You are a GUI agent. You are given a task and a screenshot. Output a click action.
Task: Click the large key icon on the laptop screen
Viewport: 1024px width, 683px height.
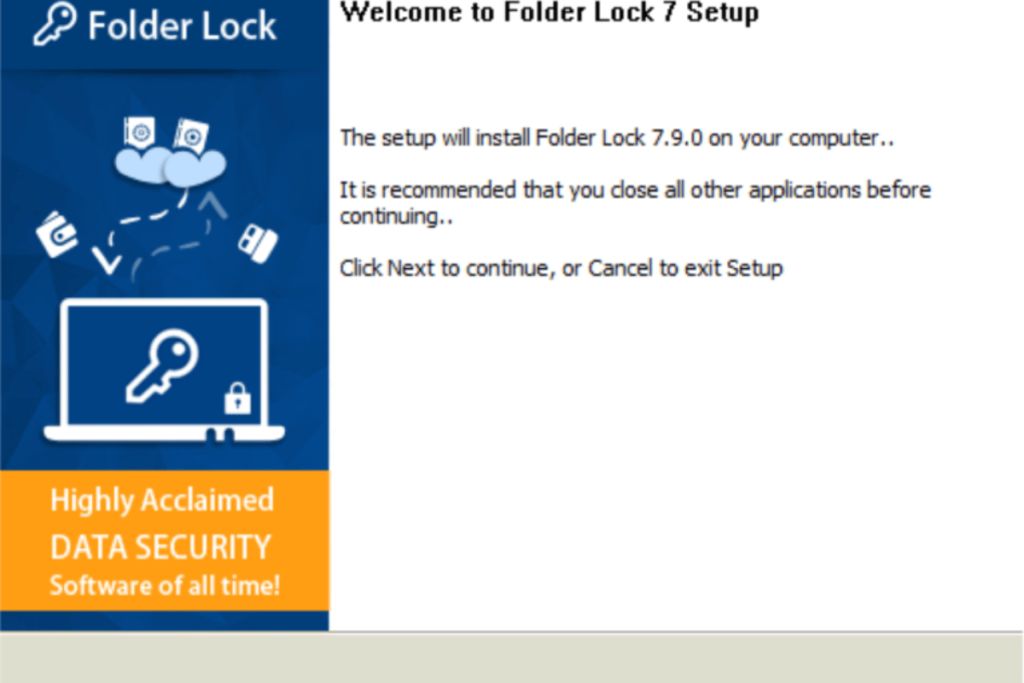tap(162, 364)
